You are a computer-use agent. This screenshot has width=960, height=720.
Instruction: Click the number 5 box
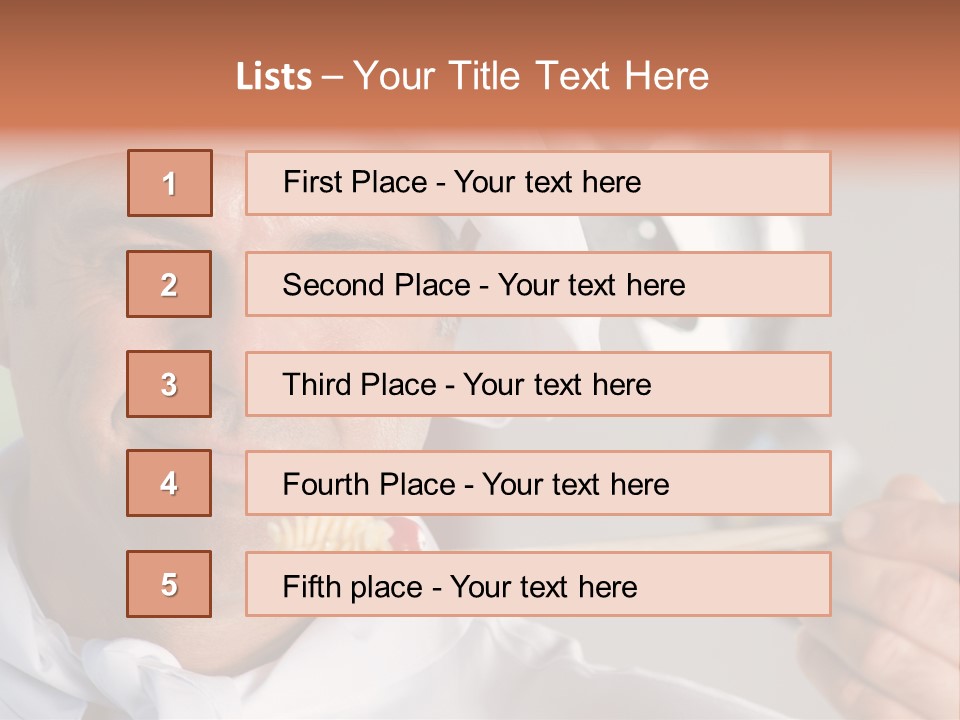(169, 584)
